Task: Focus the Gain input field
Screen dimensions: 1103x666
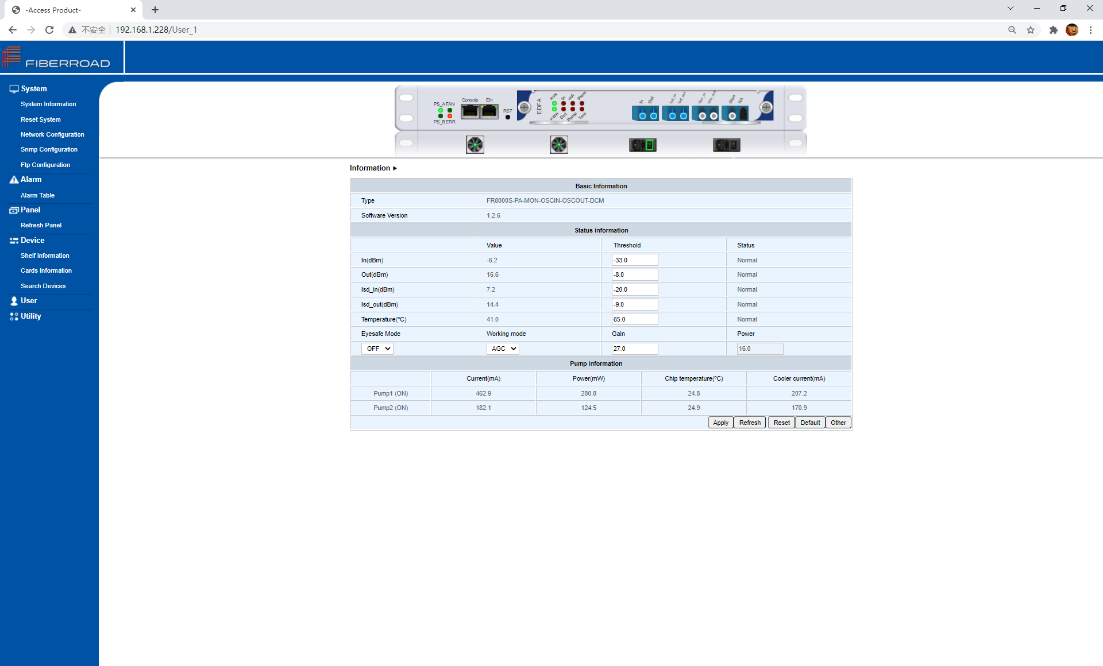Action: (635, 349)
